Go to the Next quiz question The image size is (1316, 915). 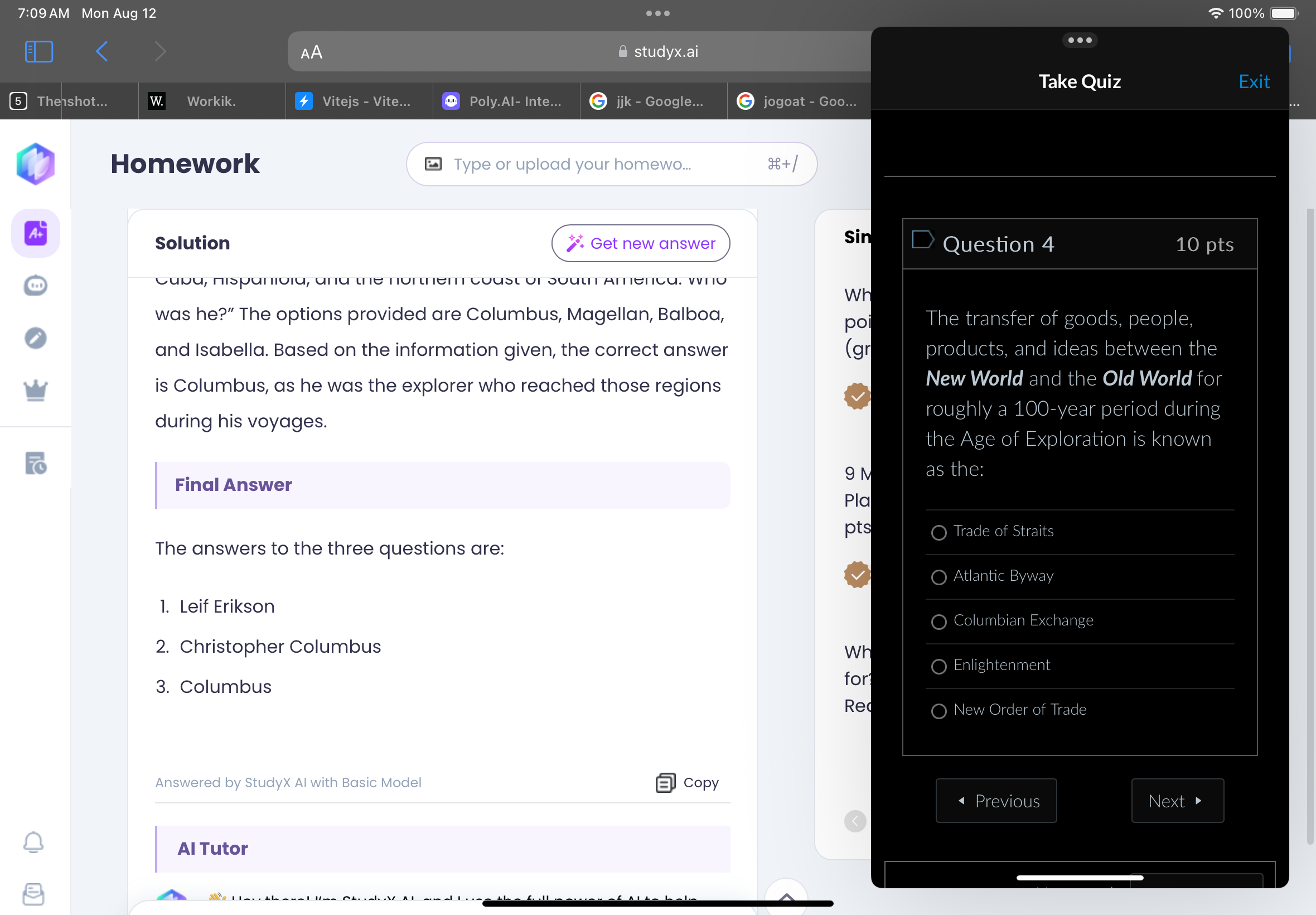pyautogui.click(x=1177, y=800)
